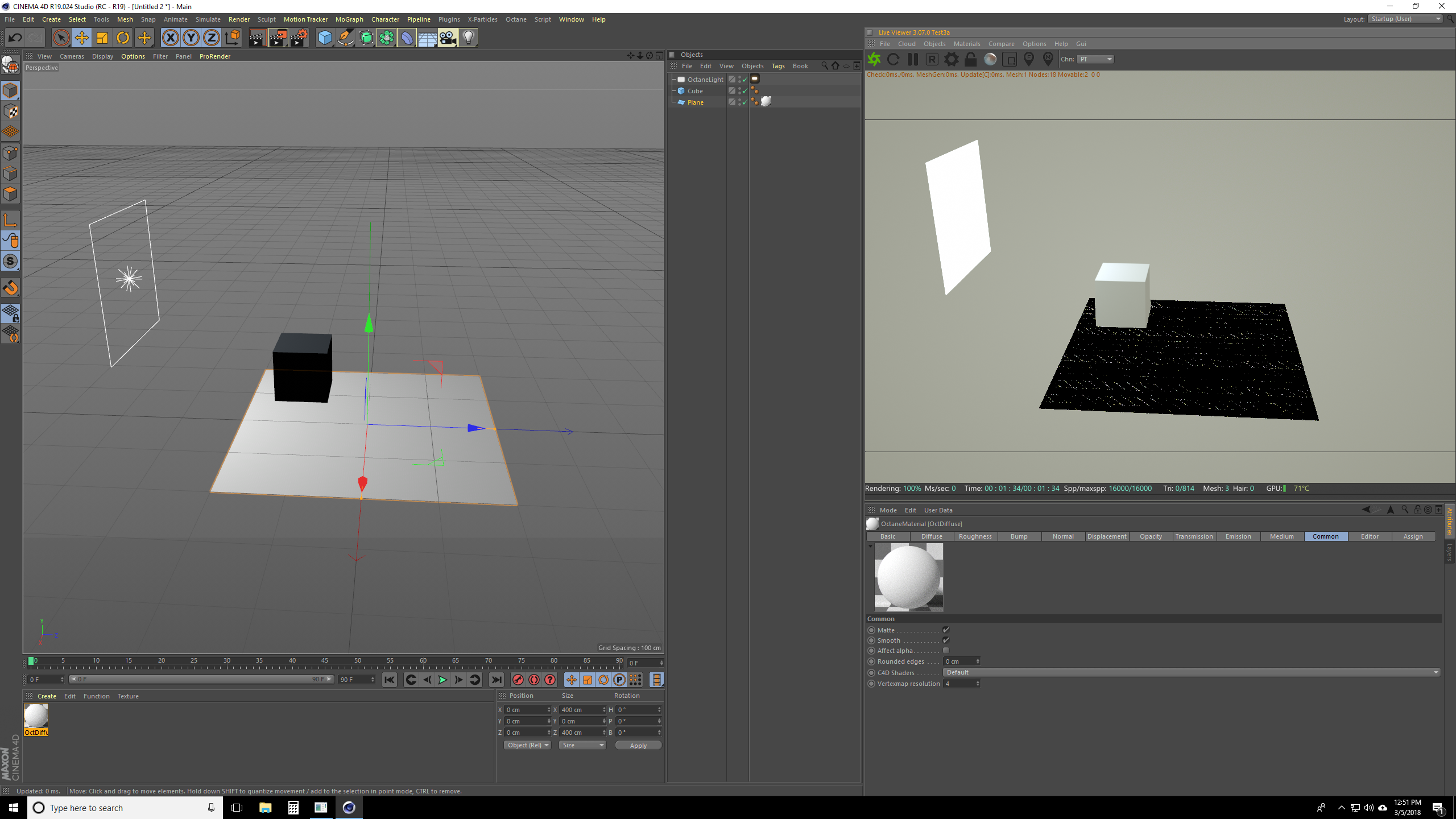Open Live Viewer settings gear
The height and width of the screenshot is (819, 1456).
tap(951, 59)
